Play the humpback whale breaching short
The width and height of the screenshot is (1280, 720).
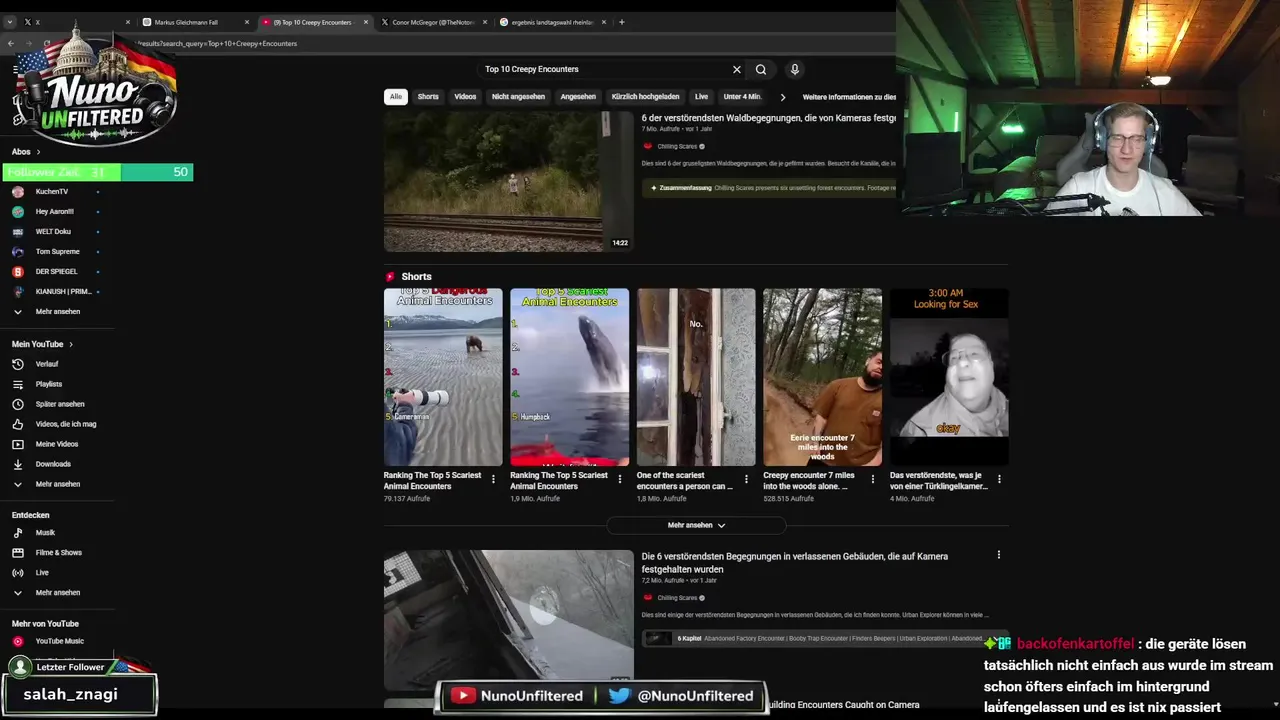point(569,377)
